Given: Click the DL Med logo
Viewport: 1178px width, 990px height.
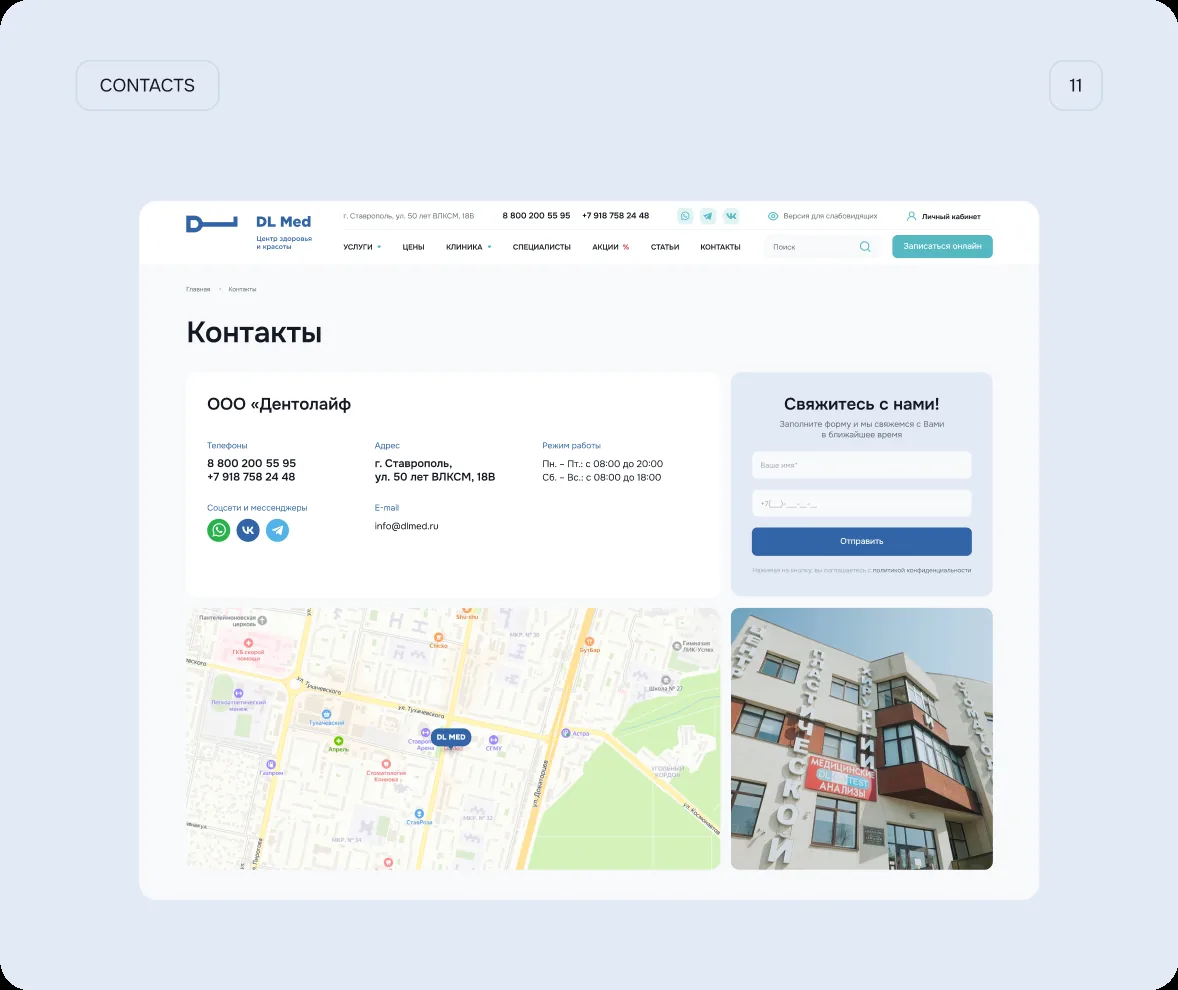Looking at the screenshot, I should click(249, 231).
